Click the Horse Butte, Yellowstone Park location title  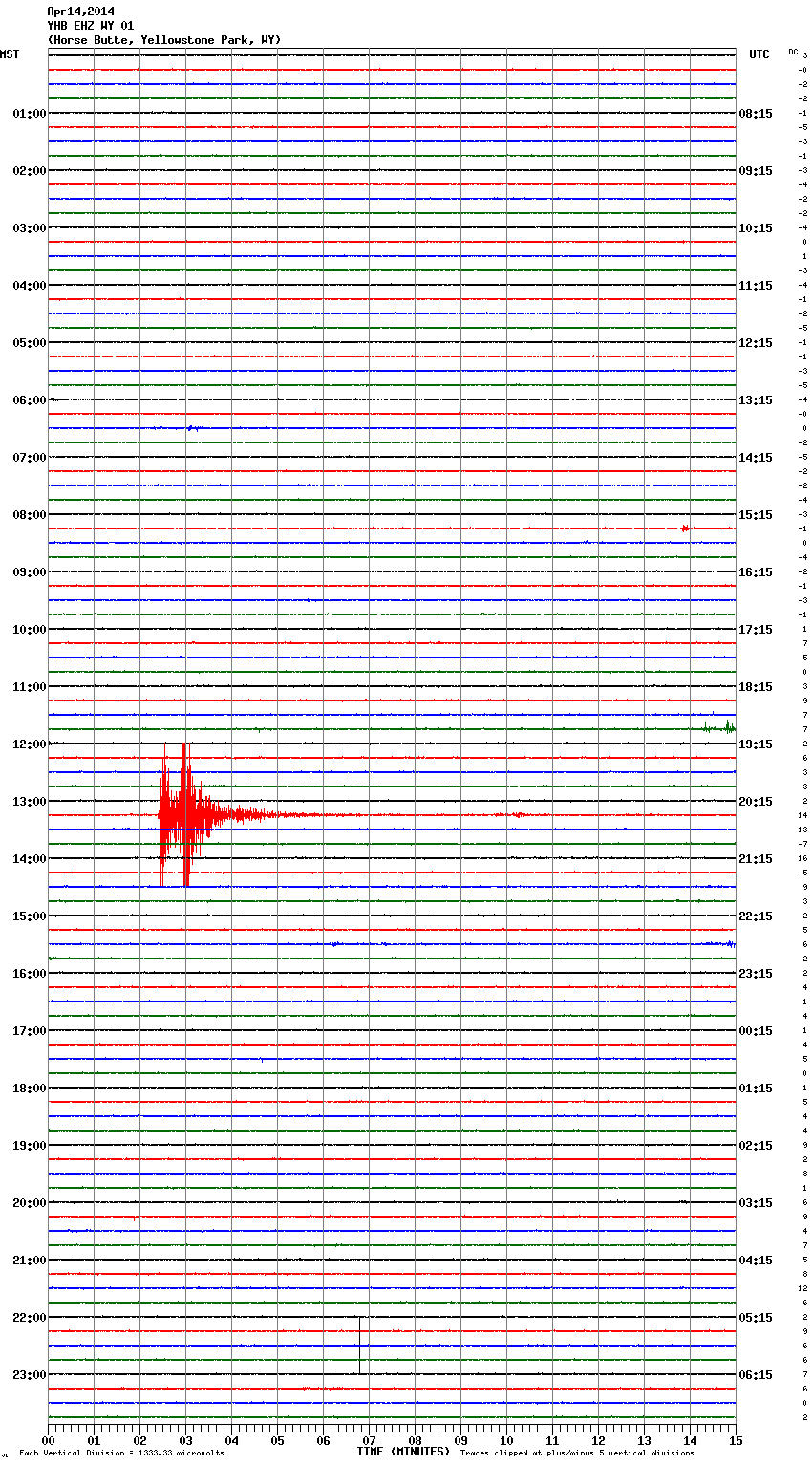point(164,40)
